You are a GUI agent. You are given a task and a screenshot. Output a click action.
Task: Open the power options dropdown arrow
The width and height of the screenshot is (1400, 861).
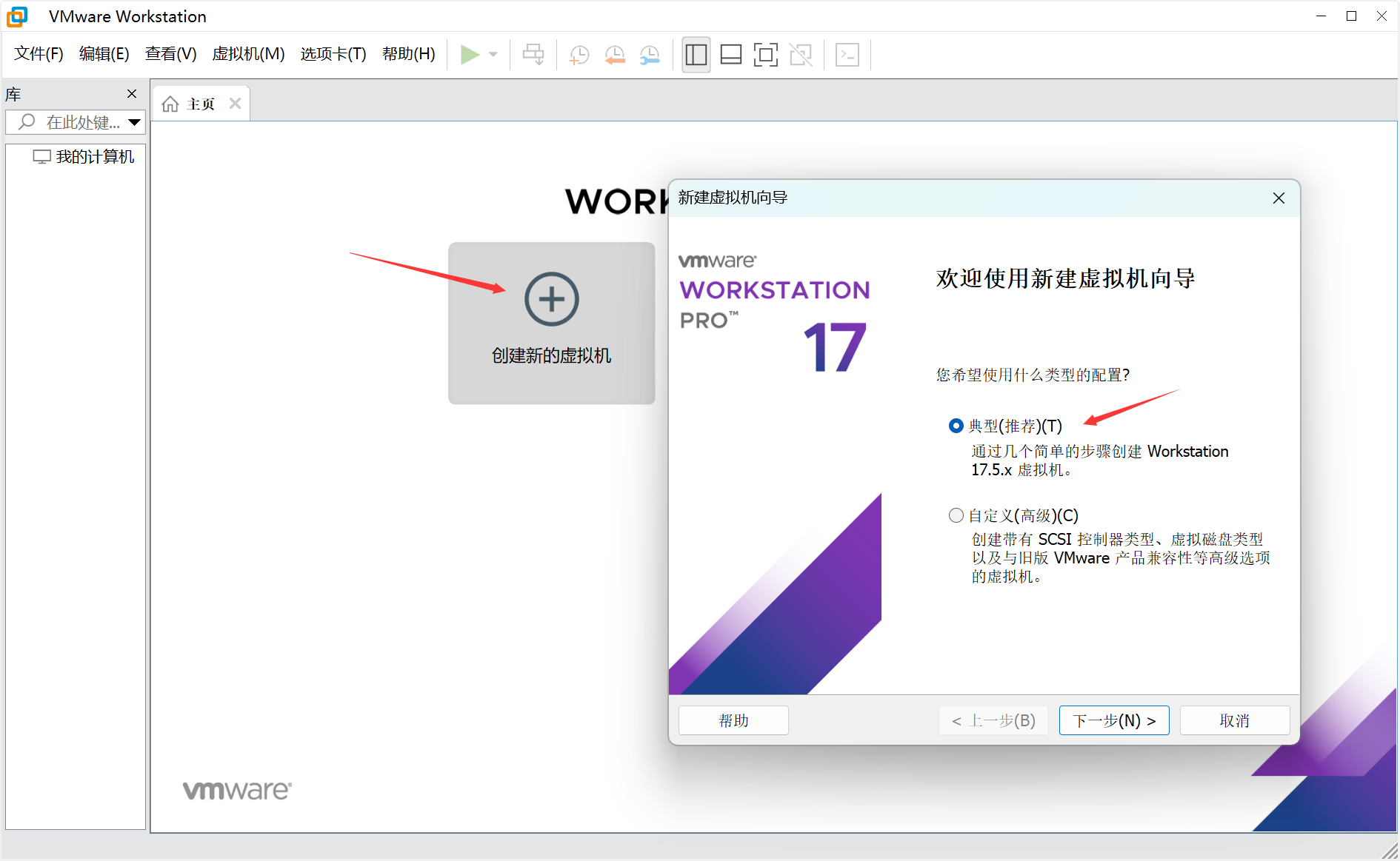pos(493,55)
